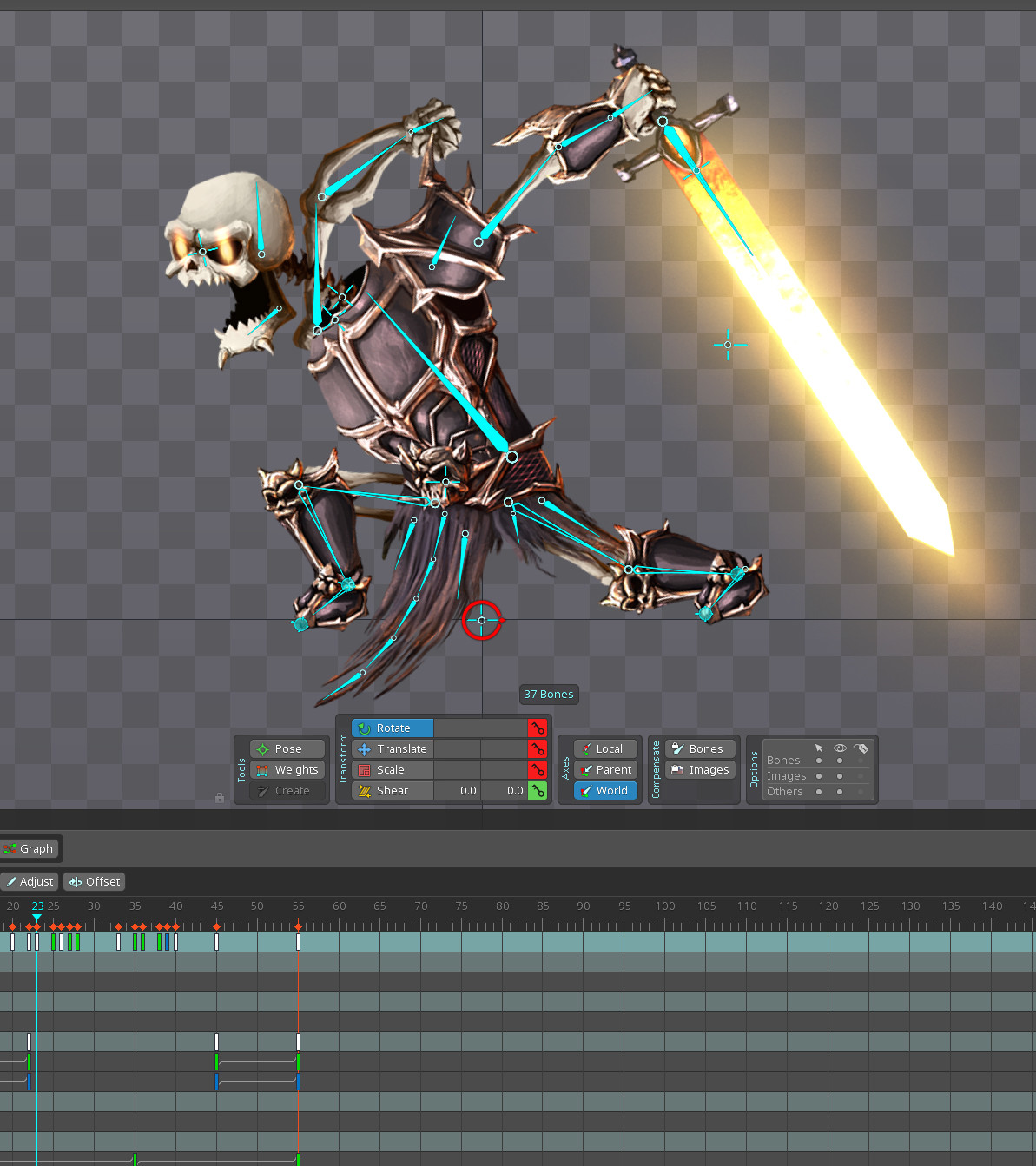Click the Offset button
The image size is (1036, 1166).
94,881
